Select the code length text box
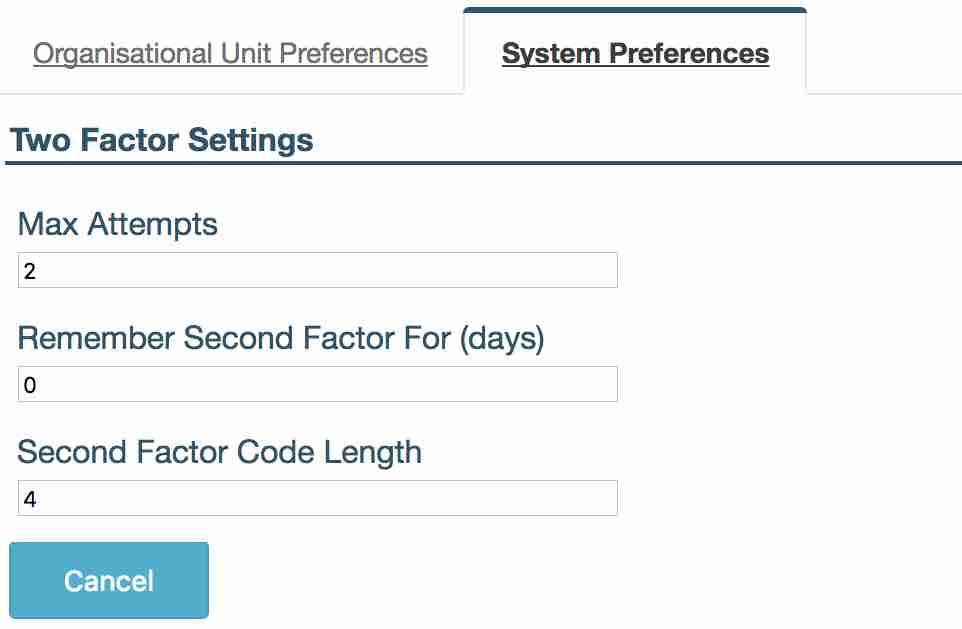This screenshot has height=629, width=962. tap(317, 498)
